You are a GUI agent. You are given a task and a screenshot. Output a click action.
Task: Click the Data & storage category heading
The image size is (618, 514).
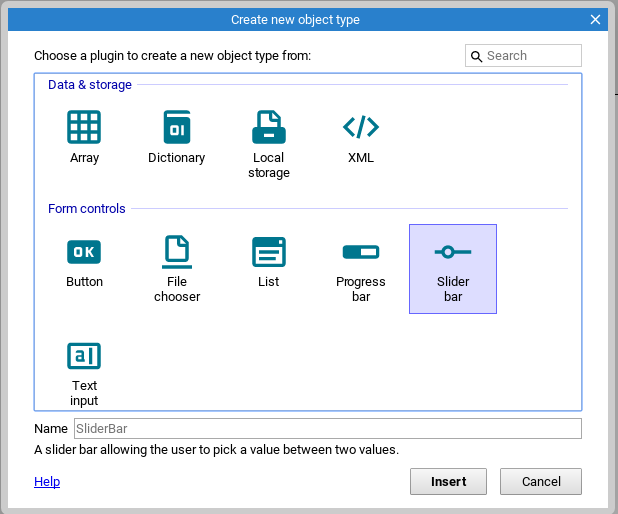point(90,85)
